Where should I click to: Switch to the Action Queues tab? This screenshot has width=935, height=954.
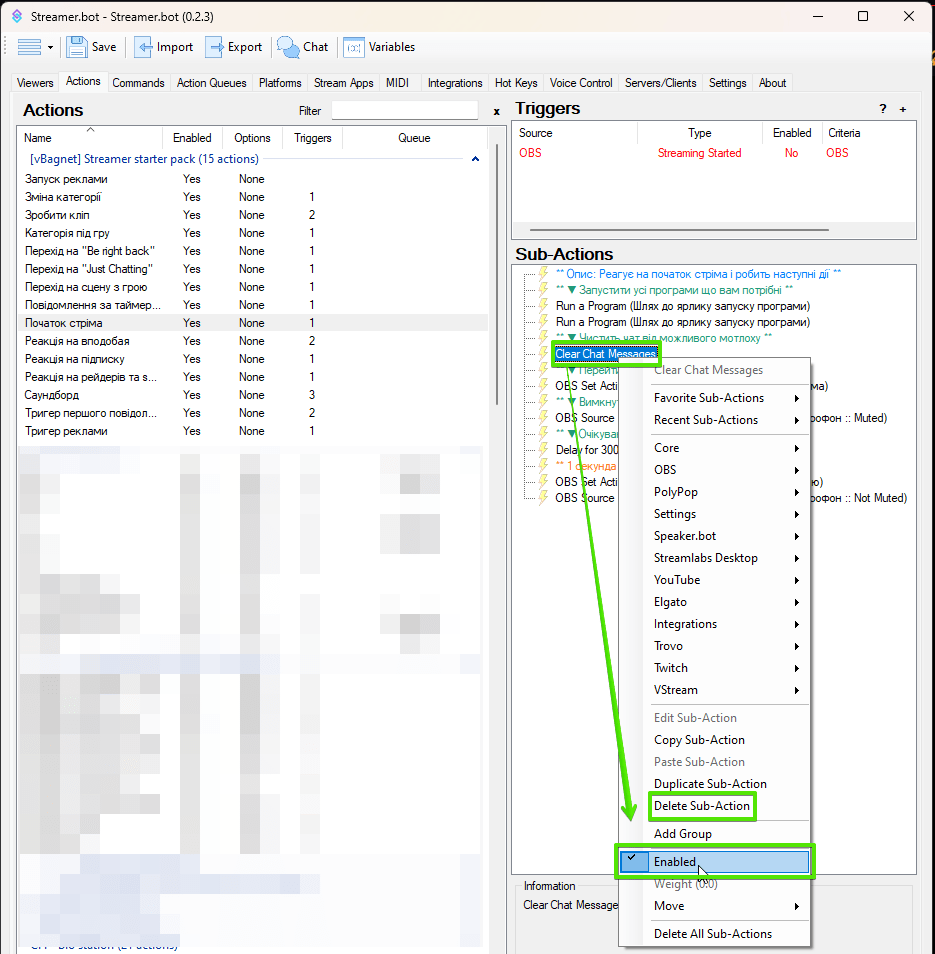[211, 83]
